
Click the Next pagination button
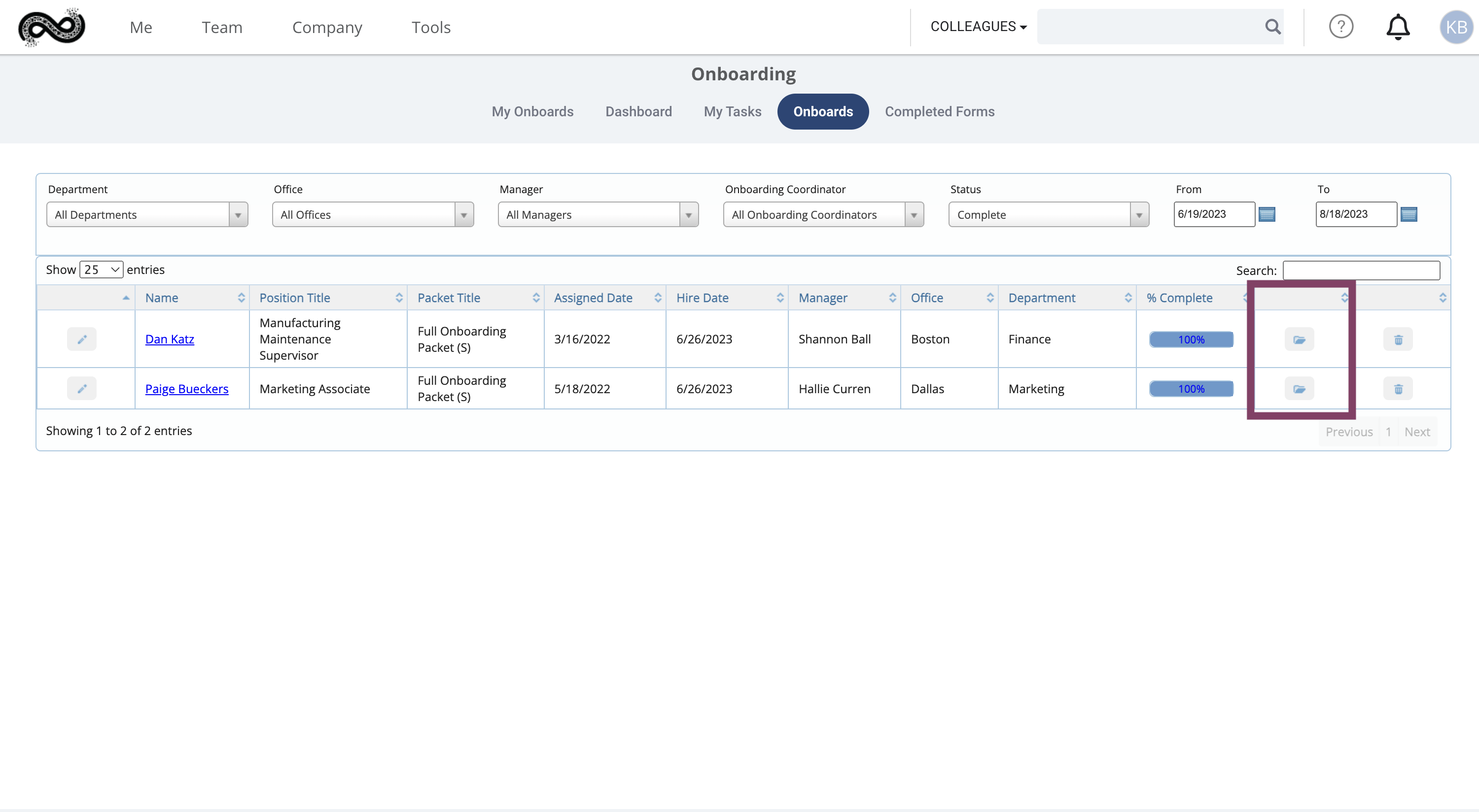coord(1416,432)
